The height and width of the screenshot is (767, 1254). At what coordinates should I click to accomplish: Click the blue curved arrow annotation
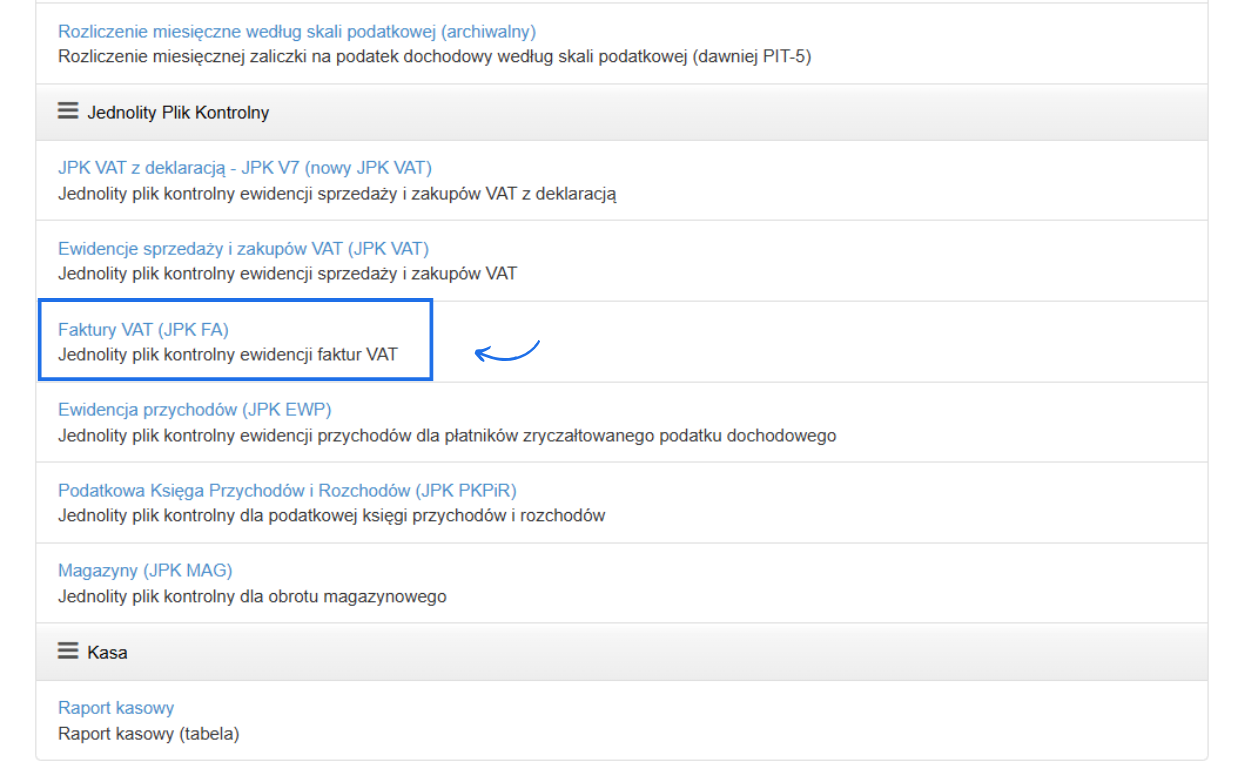[507, 350]
